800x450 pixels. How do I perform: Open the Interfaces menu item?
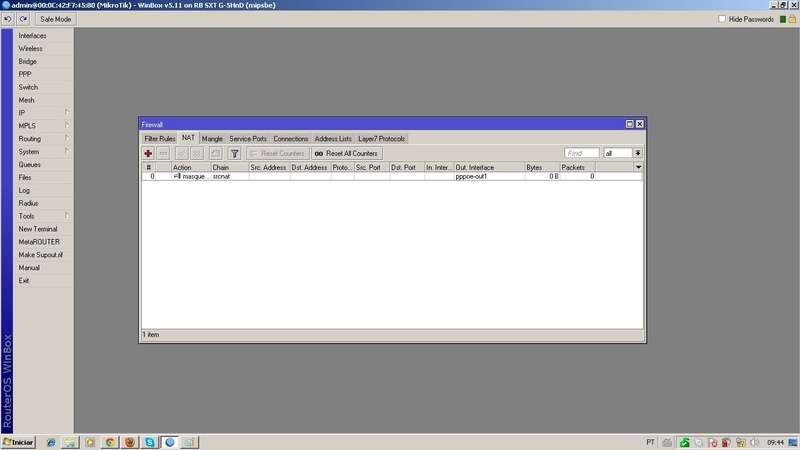pyautogui.click(x=43, y=36)
